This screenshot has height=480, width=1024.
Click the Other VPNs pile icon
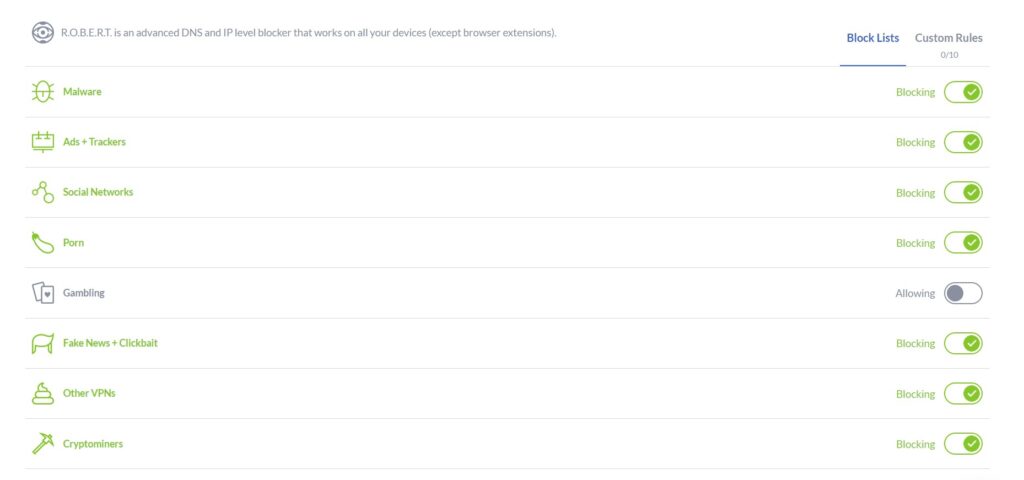tap(42, 393)
